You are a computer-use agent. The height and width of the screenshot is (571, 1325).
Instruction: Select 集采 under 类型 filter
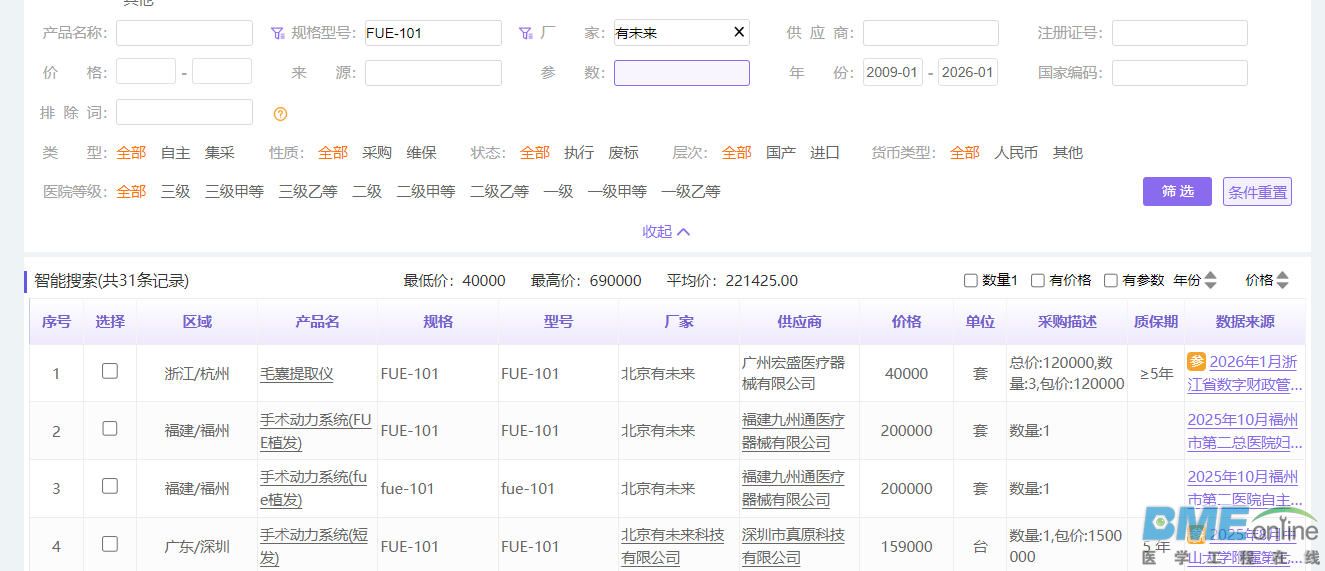(220, 153)
